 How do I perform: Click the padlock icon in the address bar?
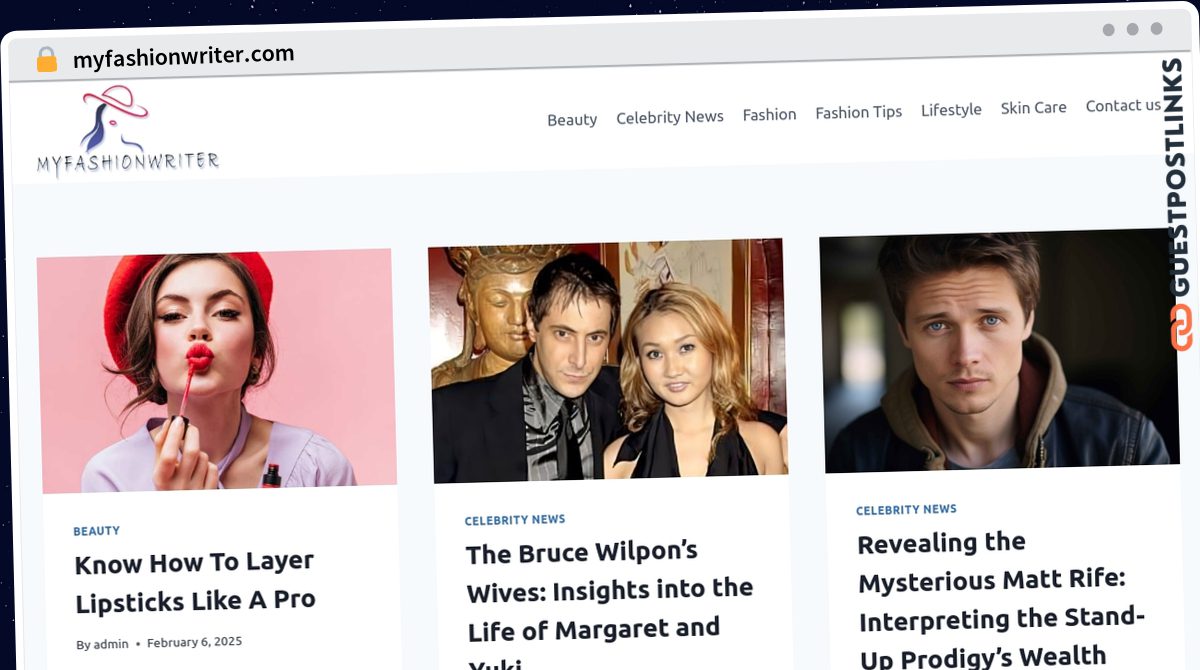coord(47,60)
